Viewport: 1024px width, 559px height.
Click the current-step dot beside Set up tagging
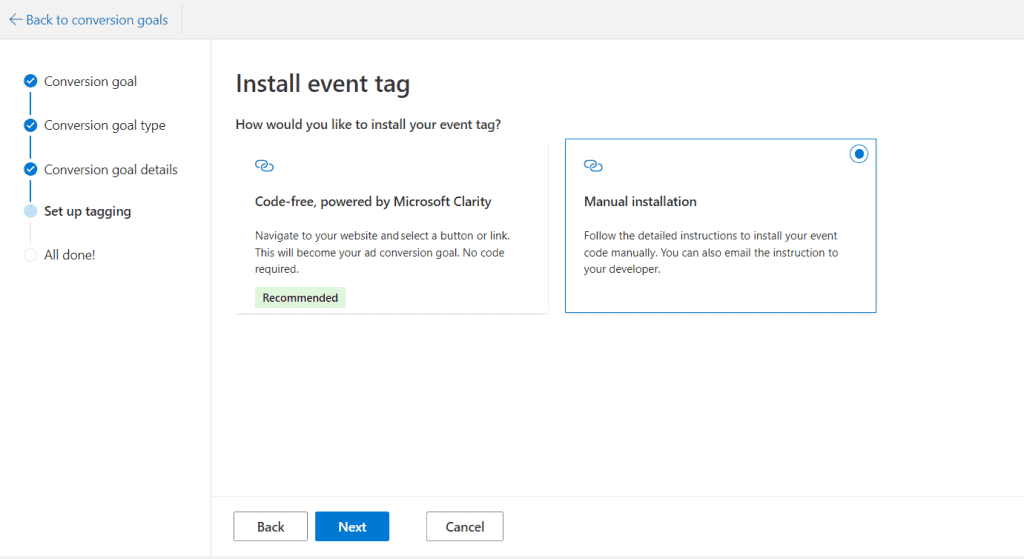(x=30, y=211)
